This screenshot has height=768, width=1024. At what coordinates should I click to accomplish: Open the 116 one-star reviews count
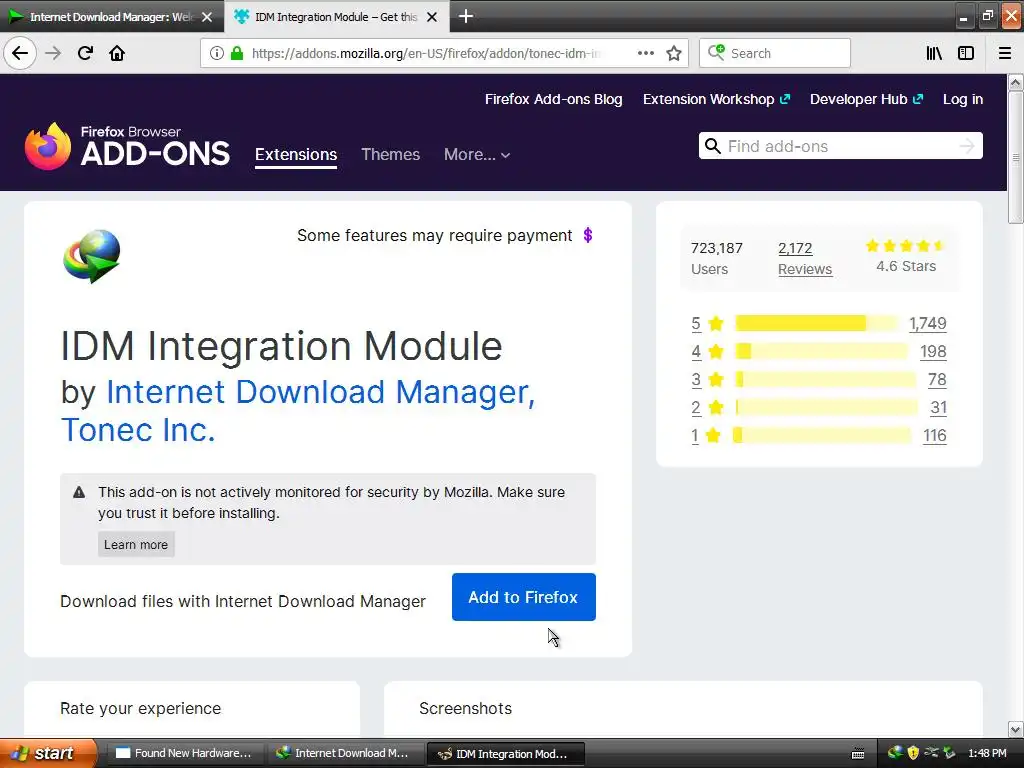(935, 436)
